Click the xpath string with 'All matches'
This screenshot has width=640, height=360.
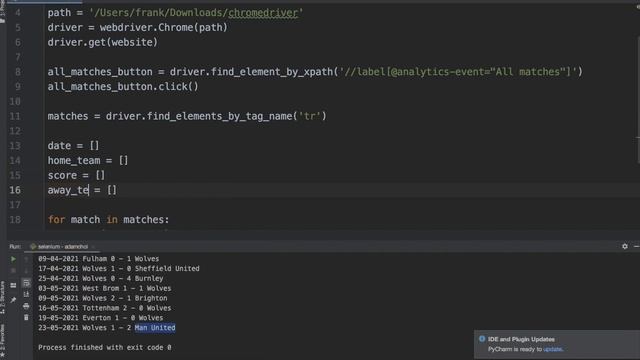(x=458, y=72)
